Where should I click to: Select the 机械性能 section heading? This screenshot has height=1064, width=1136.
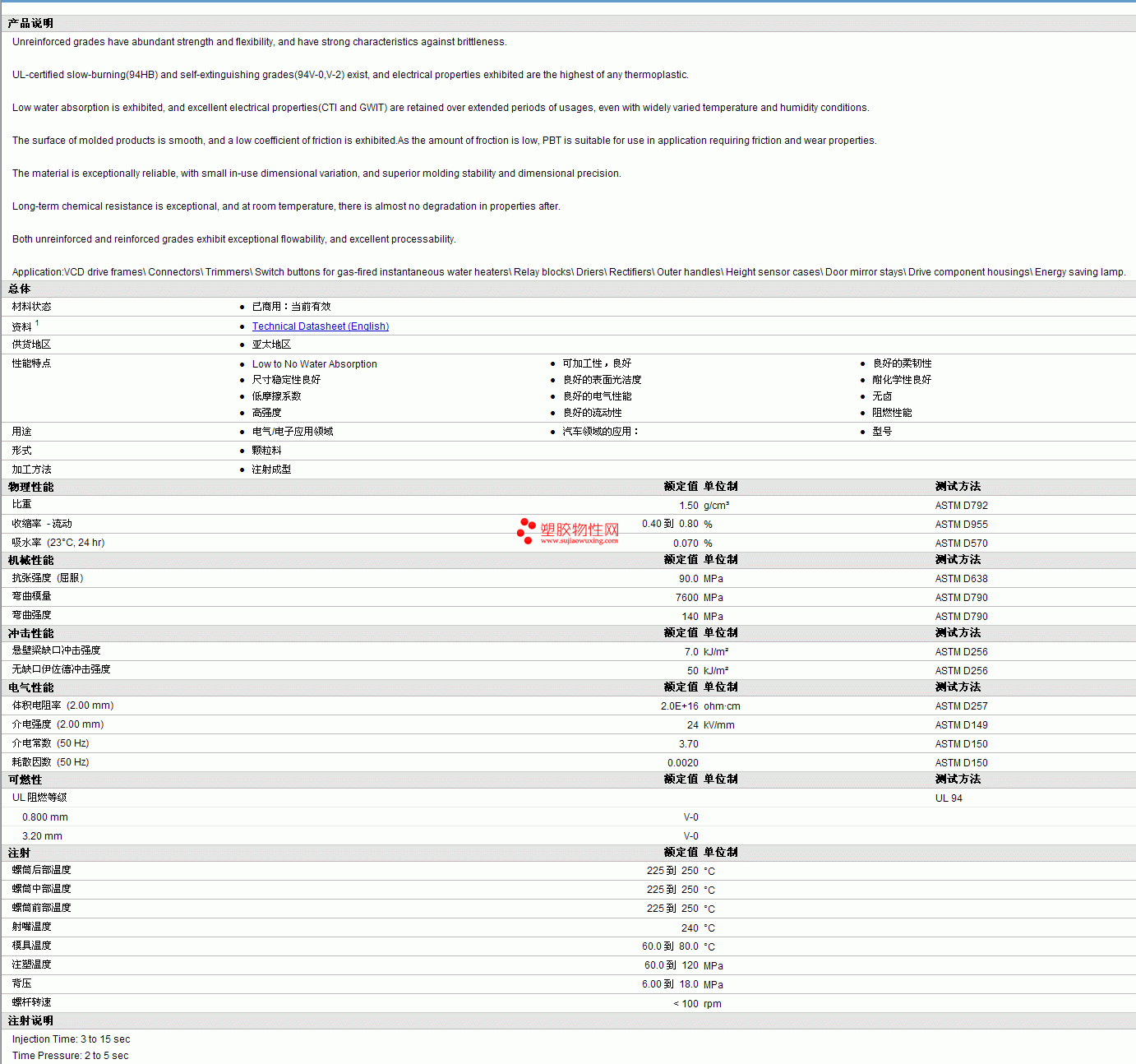tap(31, 560)
